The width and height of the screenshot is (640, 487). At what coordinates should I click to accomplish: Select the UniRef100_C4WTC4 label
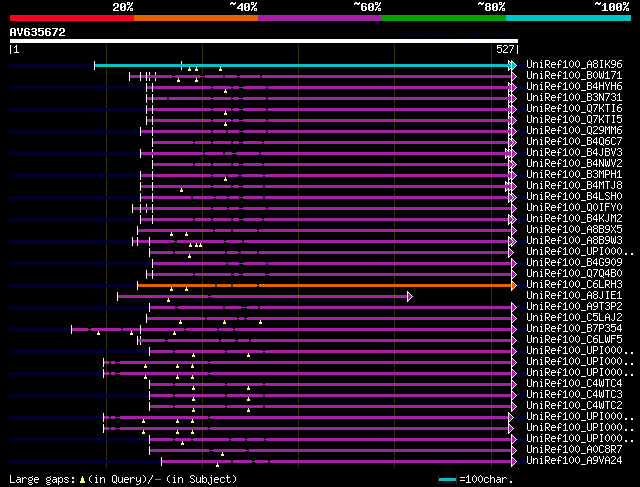574,384
